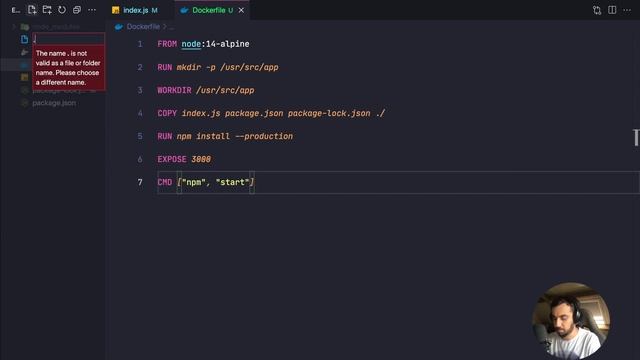Screen dimensions: 640x360
Task: Select the Dockerfile tab
Action: click(x=209, y=10)
